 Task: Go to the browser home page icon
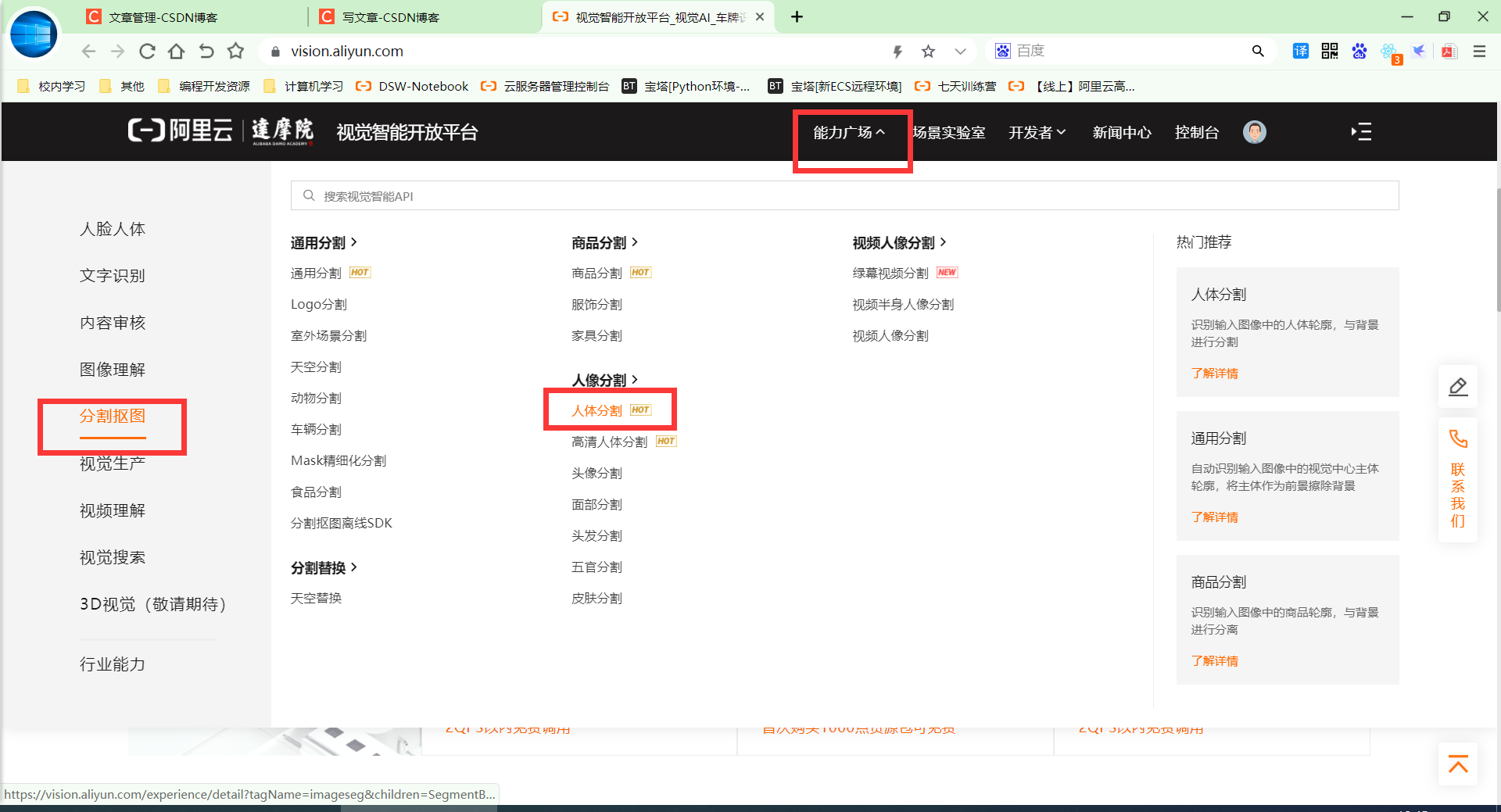177,52
